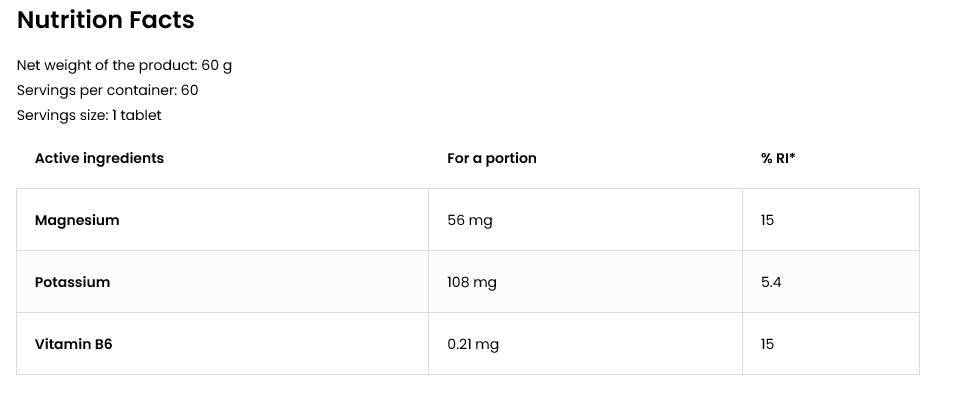Viewport: 958px width, 397px height.
Task: Select the Vitamin B6 row label
Action: pos(73,344)
